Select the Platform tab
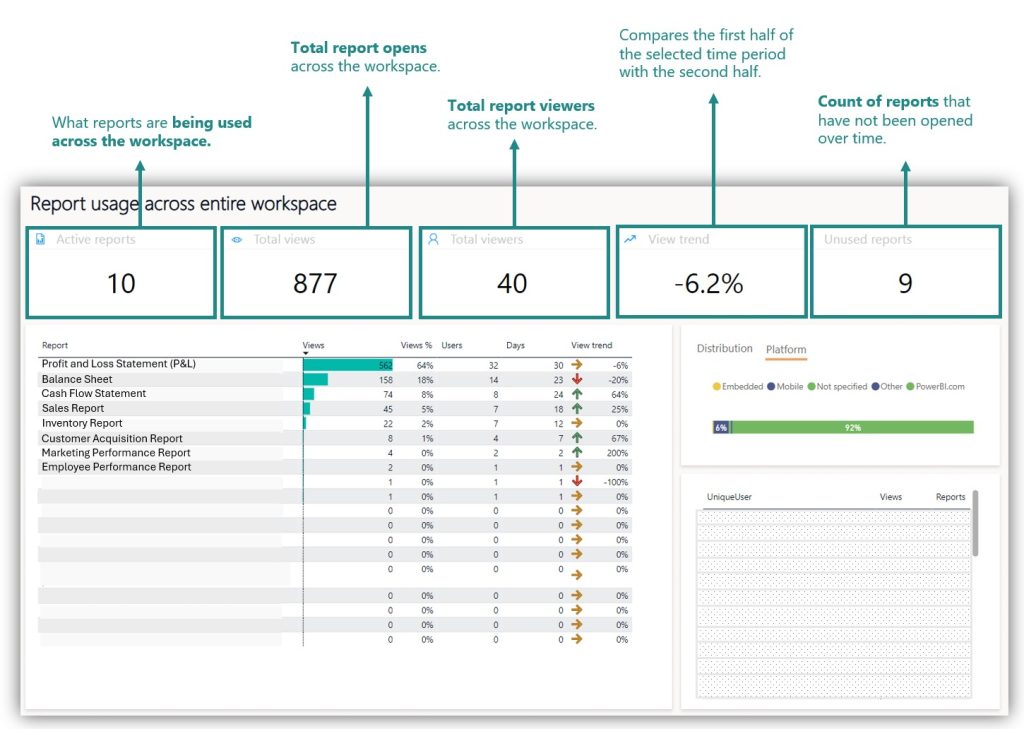The image size is (1024, 729). tap(786, 349)
